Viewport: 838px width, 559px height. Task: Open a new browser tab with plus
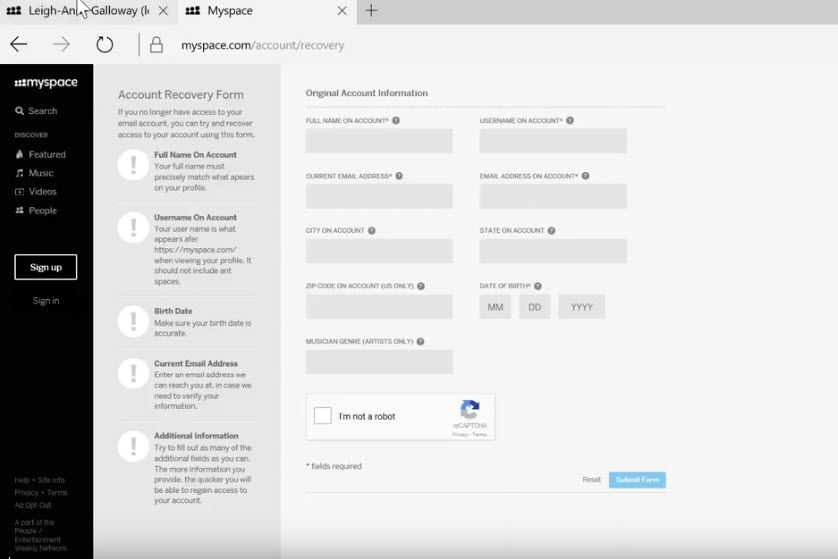point(371,10)
